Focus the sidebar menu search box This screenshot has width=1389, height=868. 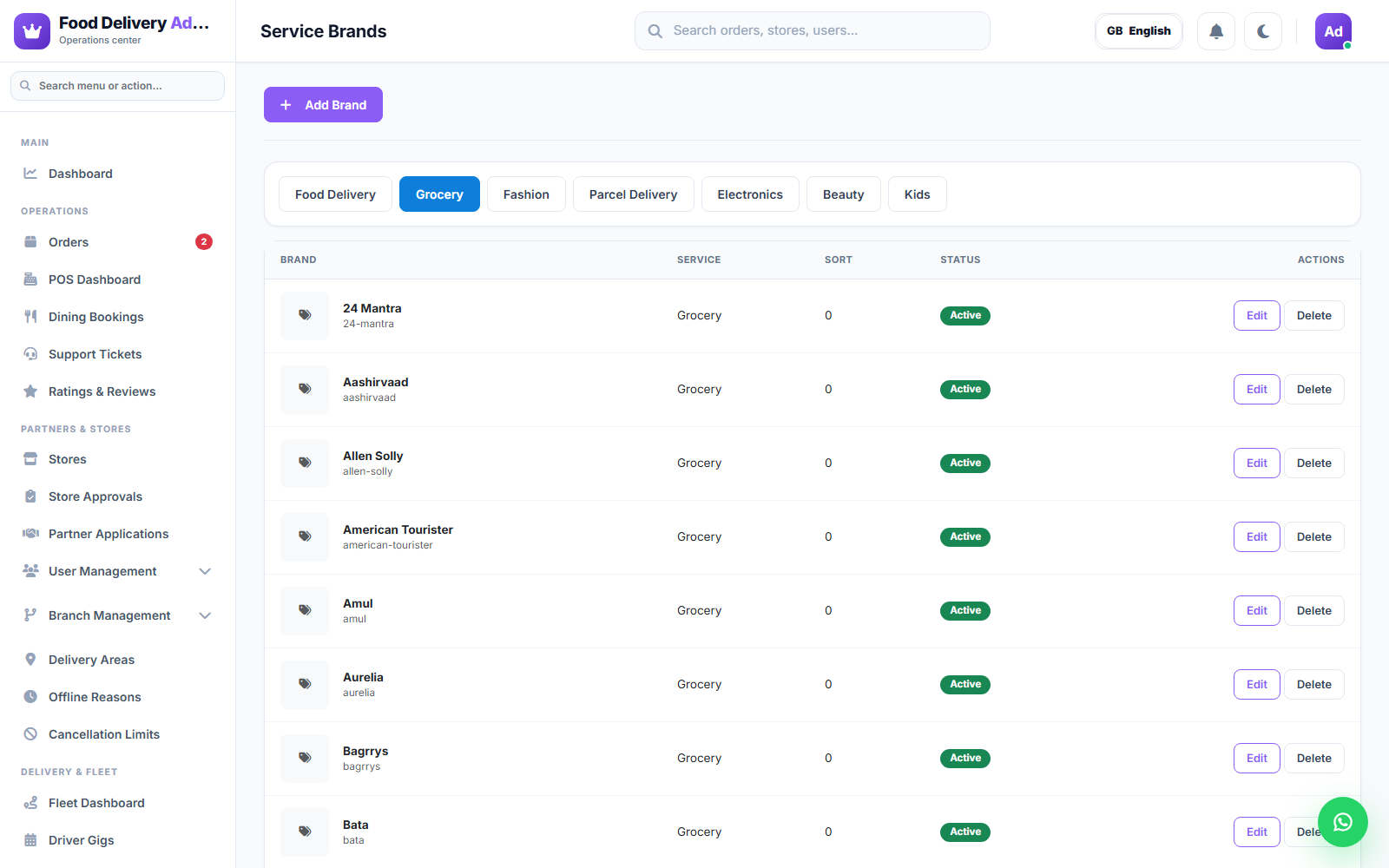117,86
